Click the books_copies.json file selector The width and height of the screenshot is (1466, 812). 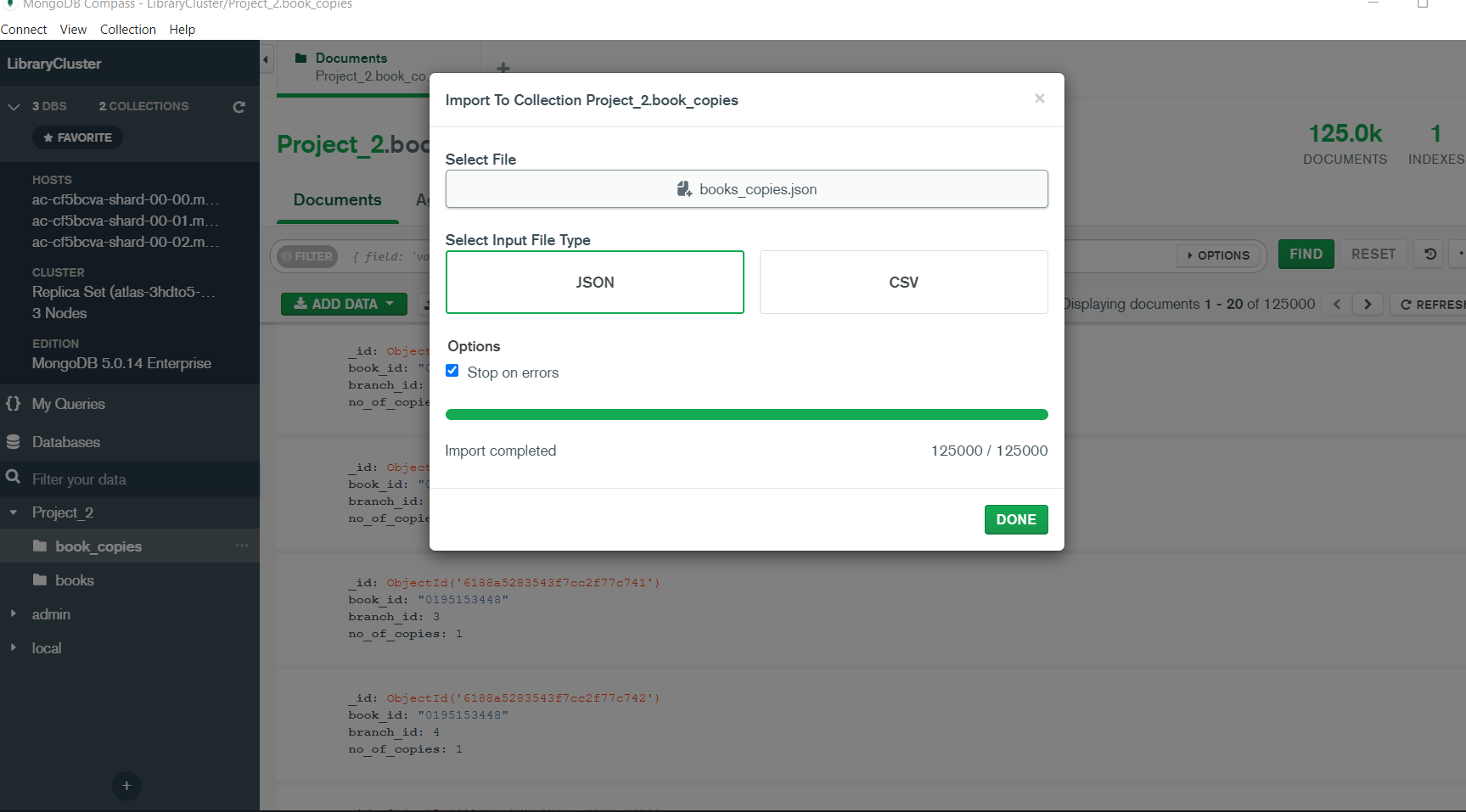click(x=746, y=189)
